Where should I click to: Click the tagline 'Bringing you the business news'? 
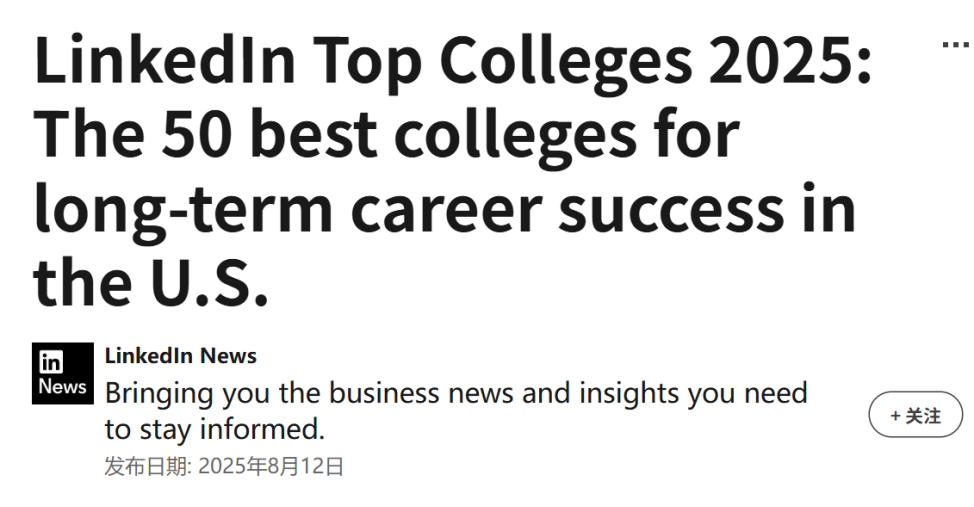pos(309,394)
